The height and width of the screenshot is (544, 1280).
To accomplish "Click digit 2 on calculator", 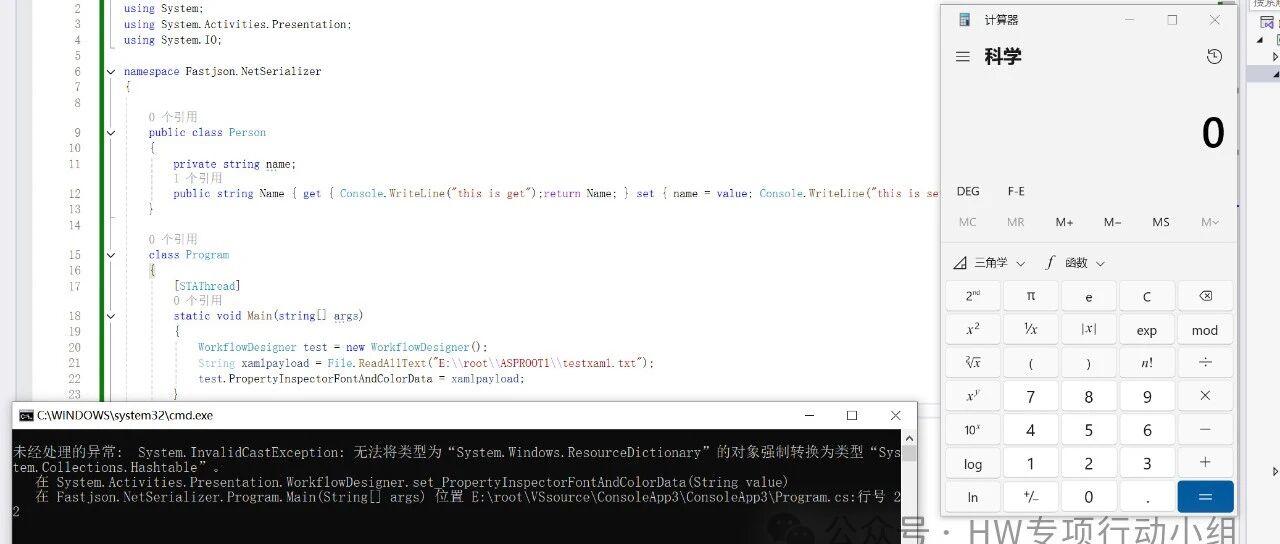I will click(x=1089, y=464).
